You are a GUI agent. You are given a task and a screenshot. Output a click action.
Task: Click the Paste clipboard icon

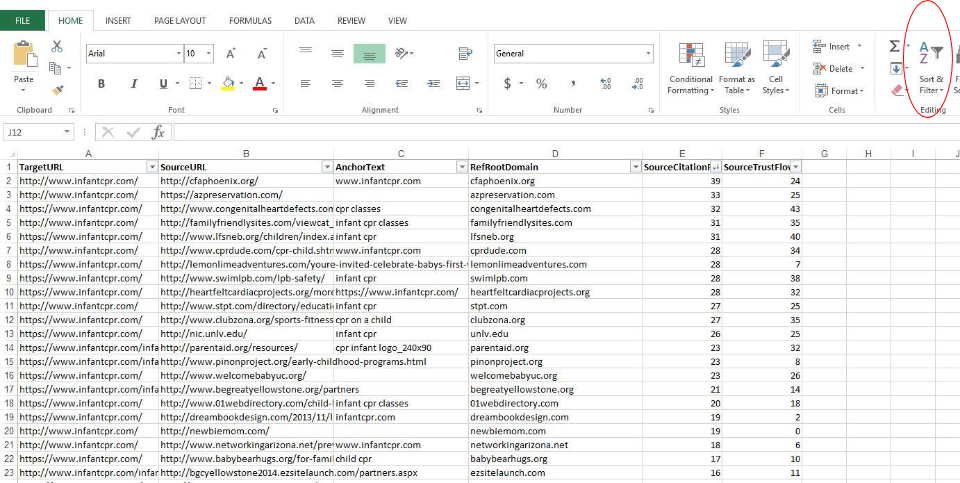pyautogui.click(x=24, y=54)
